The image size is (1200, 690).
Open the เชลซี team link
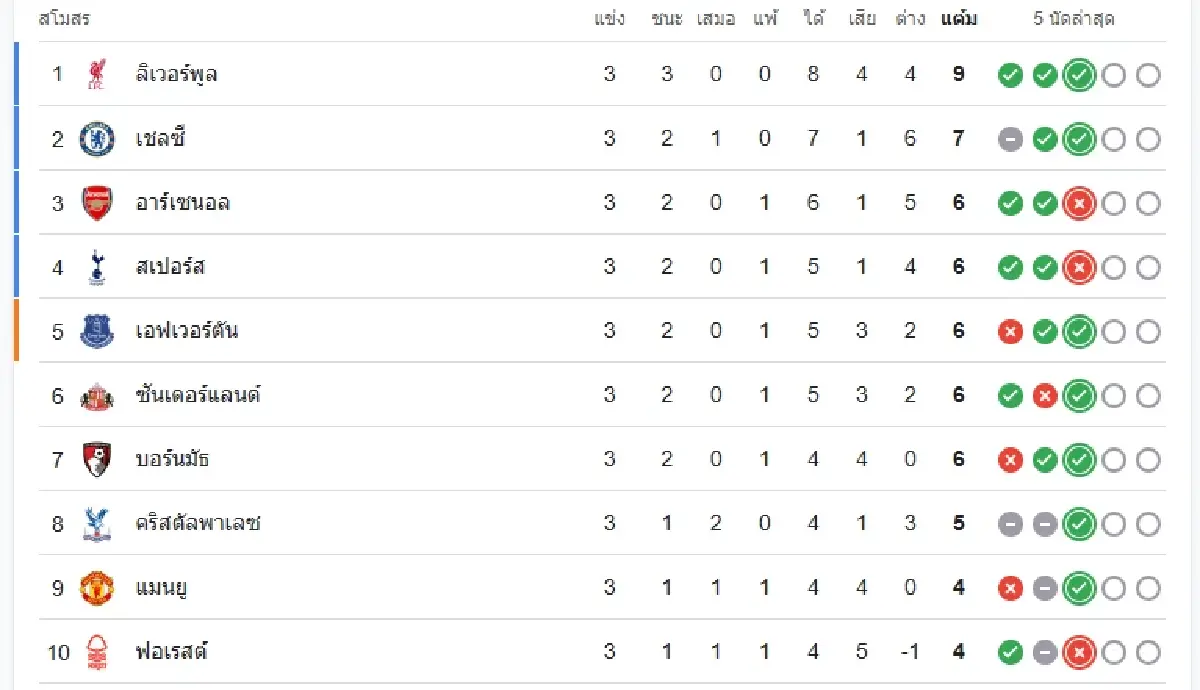[160, 139]
